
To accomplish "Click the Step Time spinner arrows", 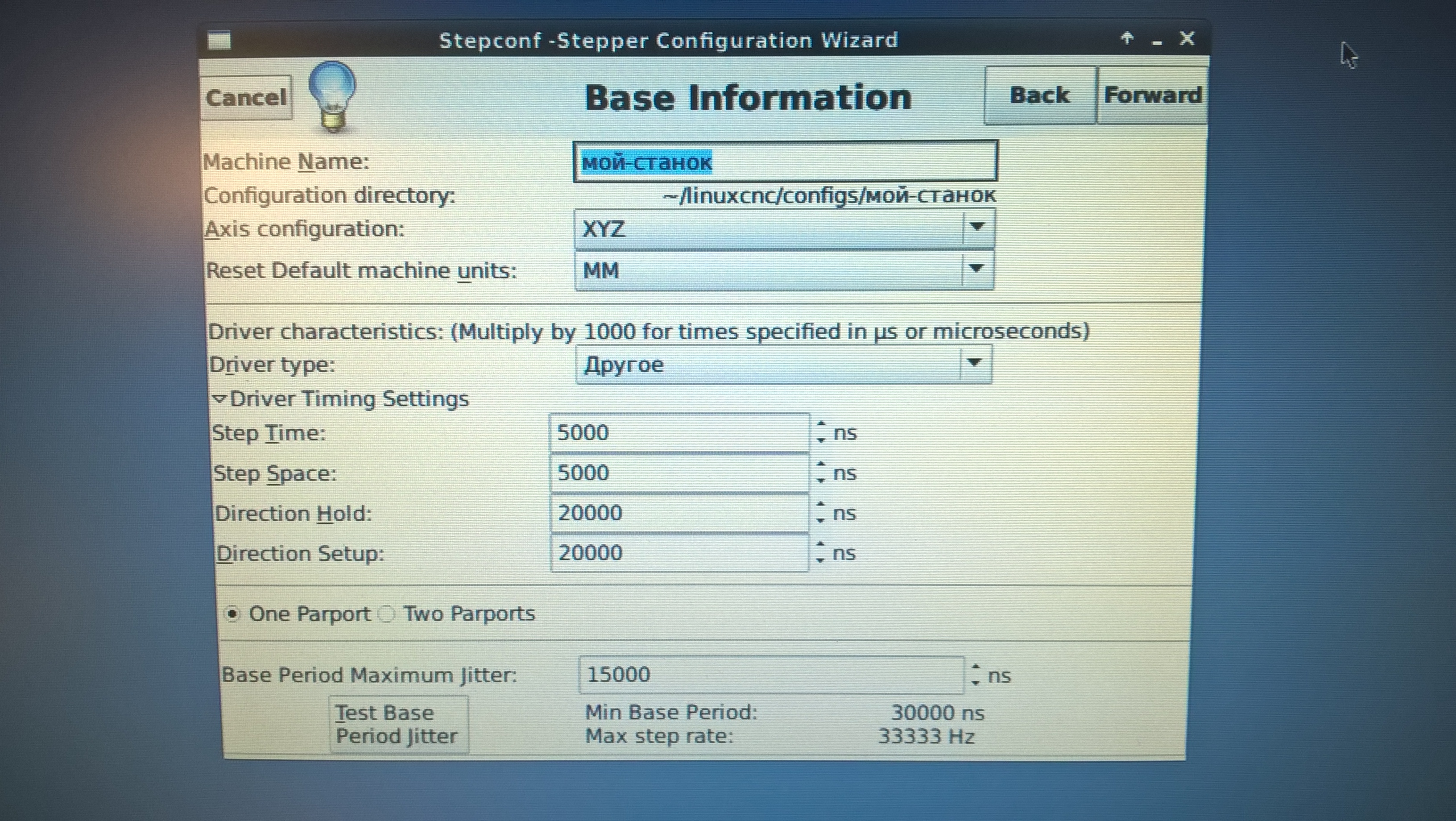I will coord(821,432).
